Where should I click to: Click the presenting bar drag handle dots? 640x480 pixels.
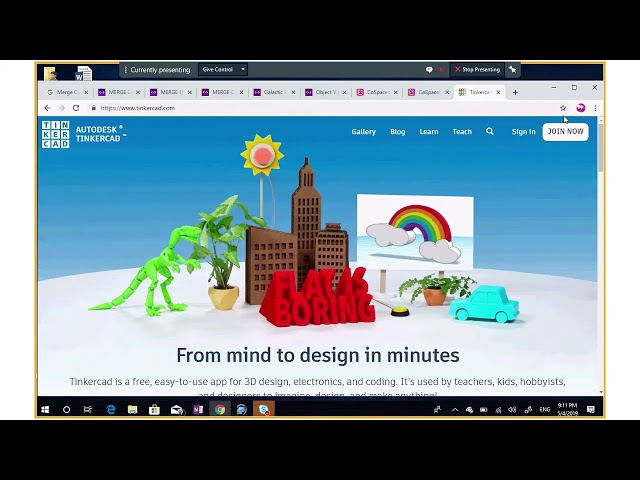(126, 70)
